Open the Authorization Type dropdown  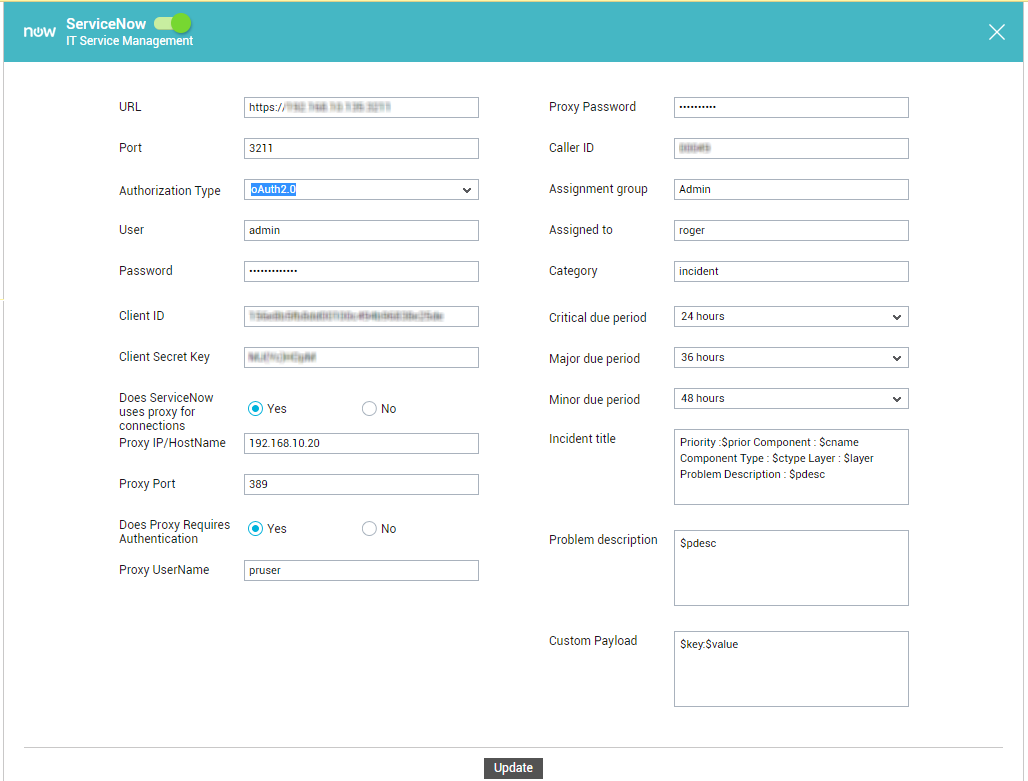(x=361, y=190)
